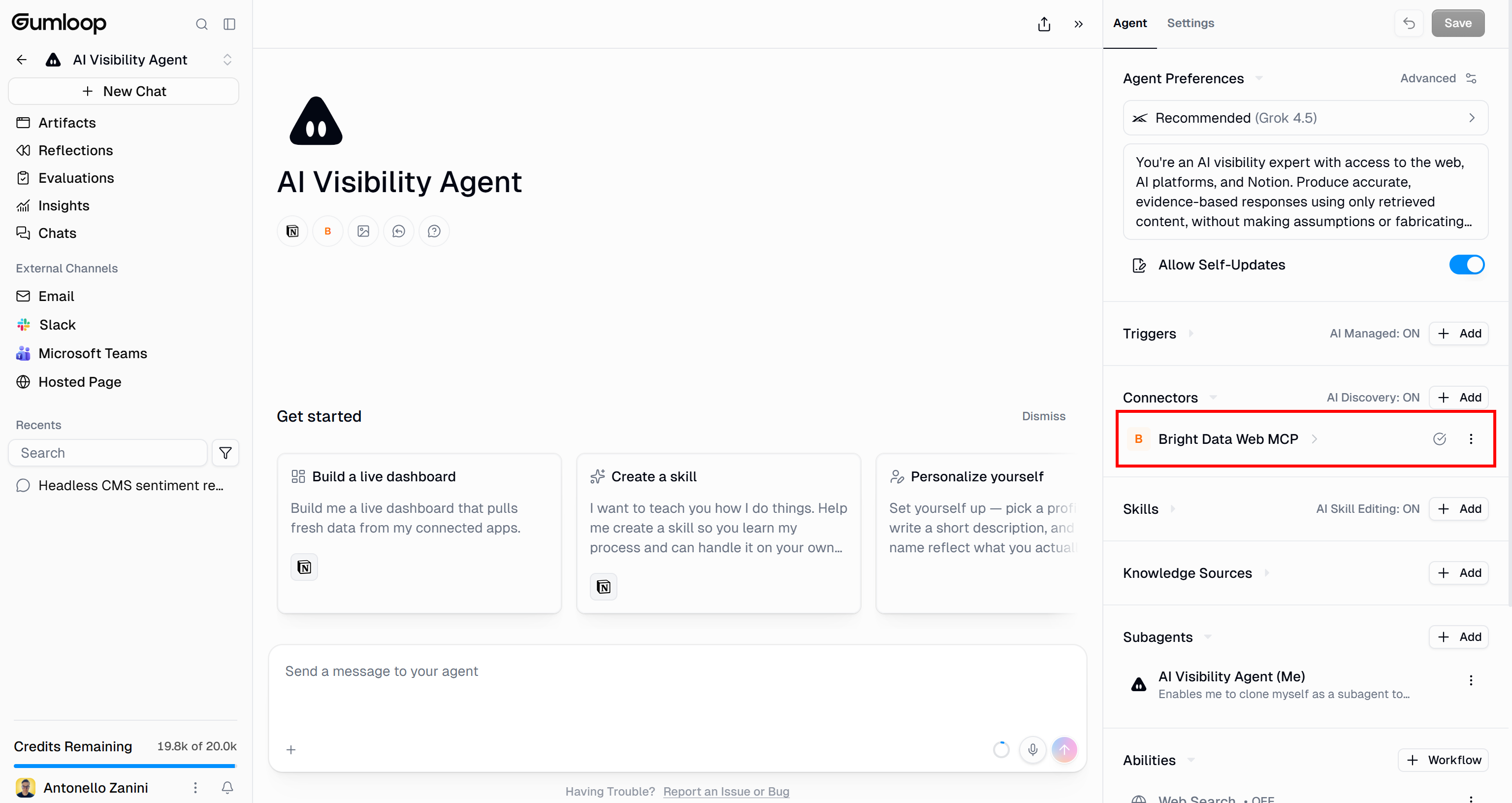Open options for AI Visibility Agent (Me) subagent
The image size is (1512, 803).
click(1471, 680)
